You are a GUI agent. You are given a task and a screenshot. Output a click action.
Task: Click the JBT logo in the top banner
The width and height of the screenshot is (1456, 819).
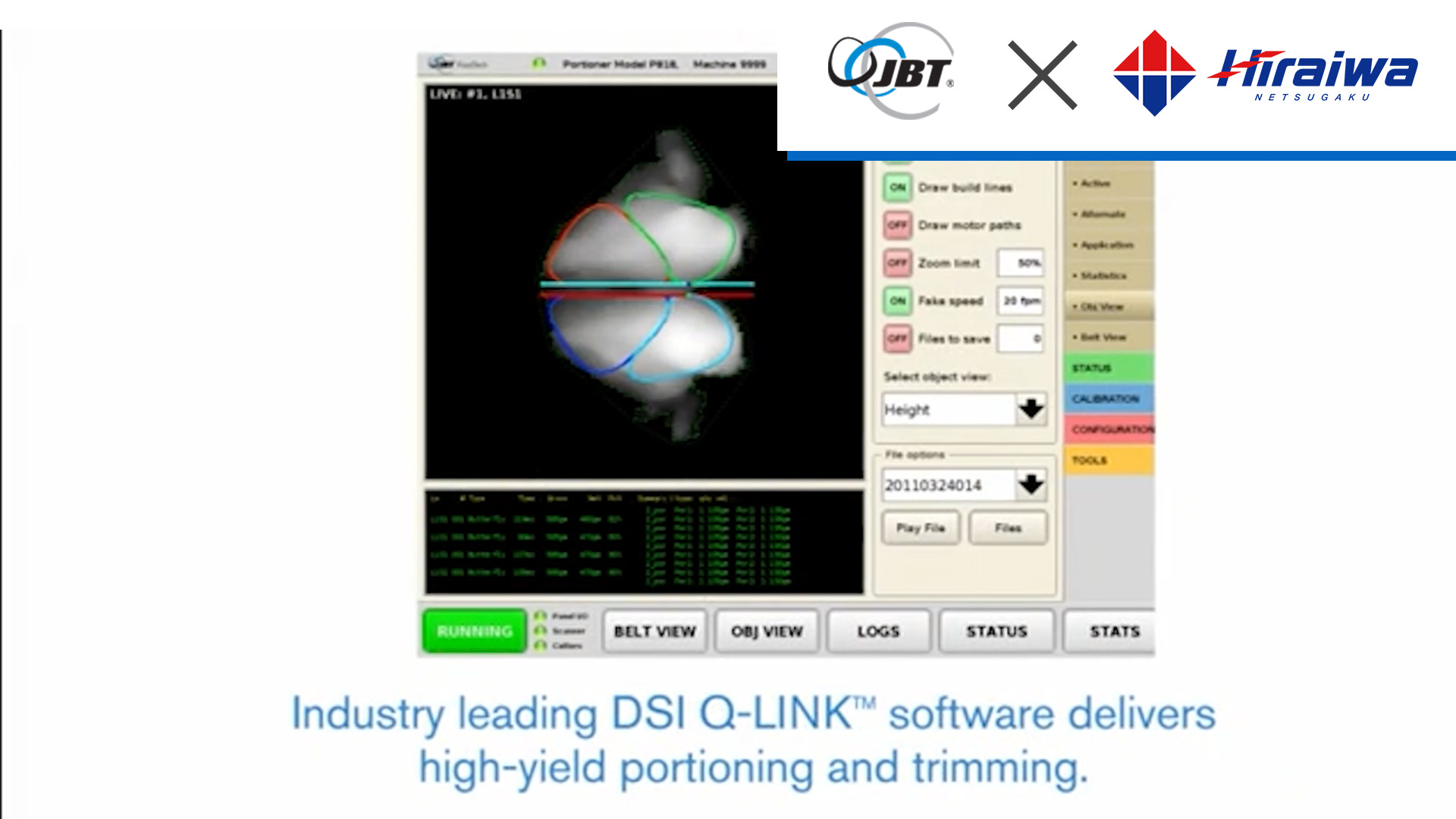tap(891, 71)
